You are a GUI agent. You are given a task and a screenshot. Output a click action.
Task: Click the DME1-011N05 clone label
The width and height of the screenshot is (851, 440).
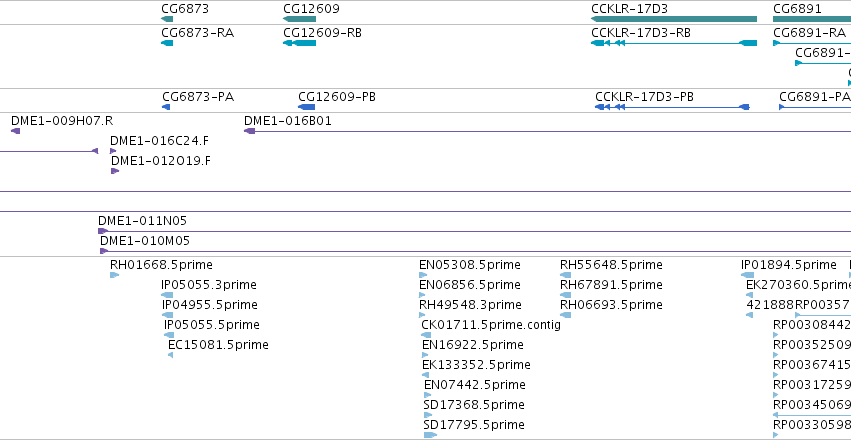tap(142, 221)
